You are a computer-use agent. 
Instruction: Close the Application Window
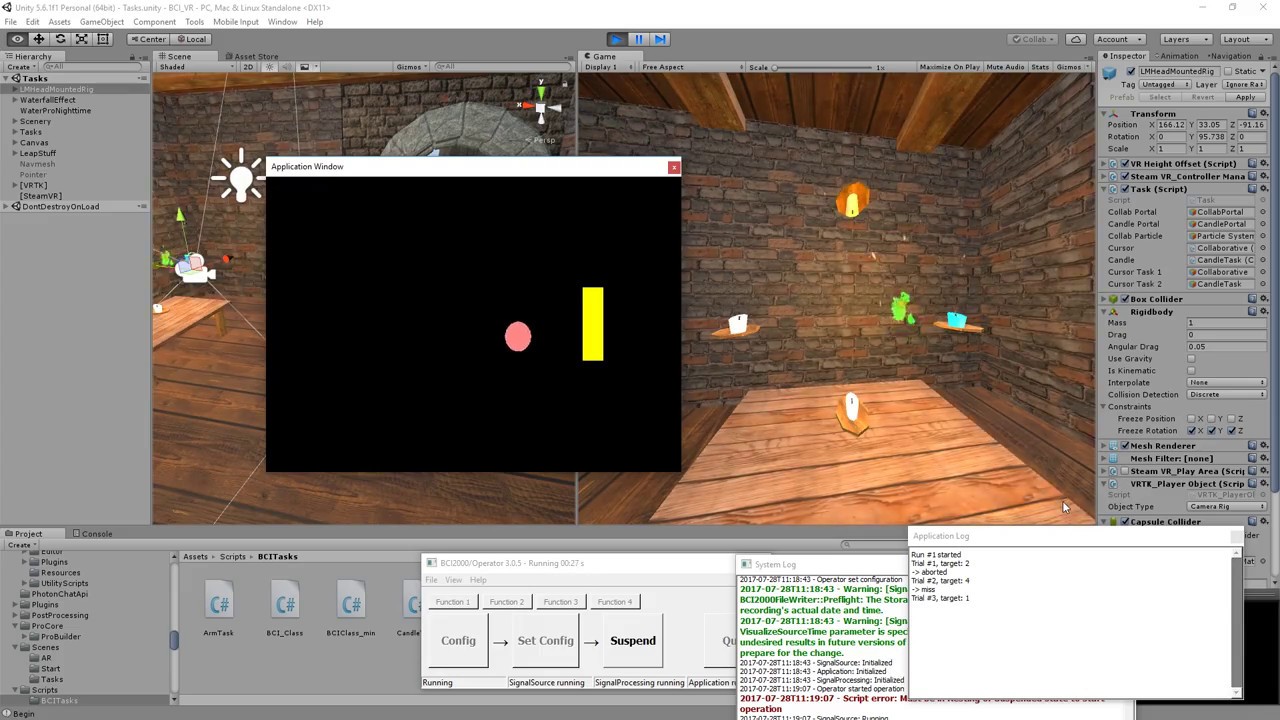click(673, 167)
